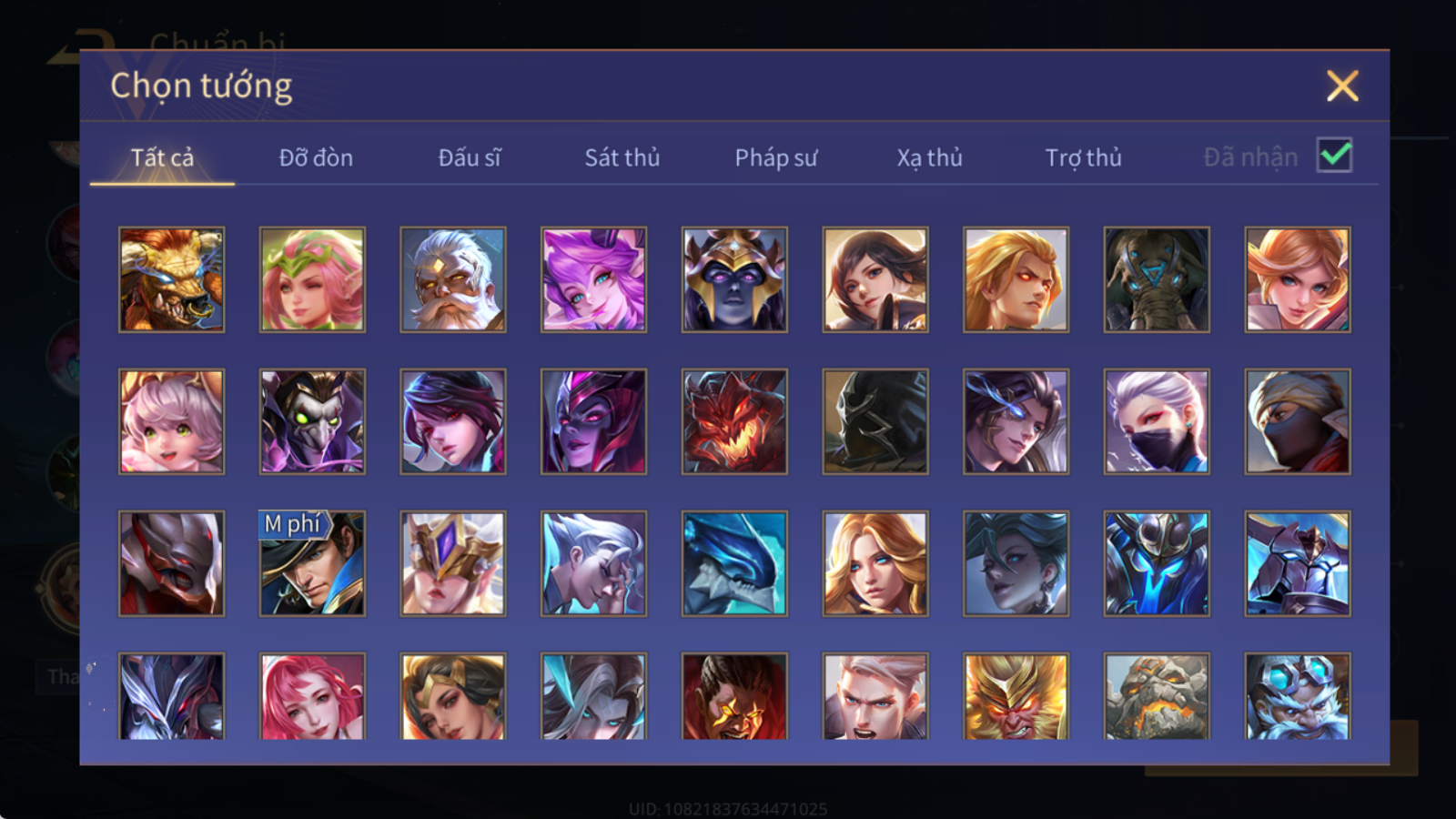1456x819 pixels.
Task: Select the rock golem lava hero portrait
Action: click(x=1157, y=696)
